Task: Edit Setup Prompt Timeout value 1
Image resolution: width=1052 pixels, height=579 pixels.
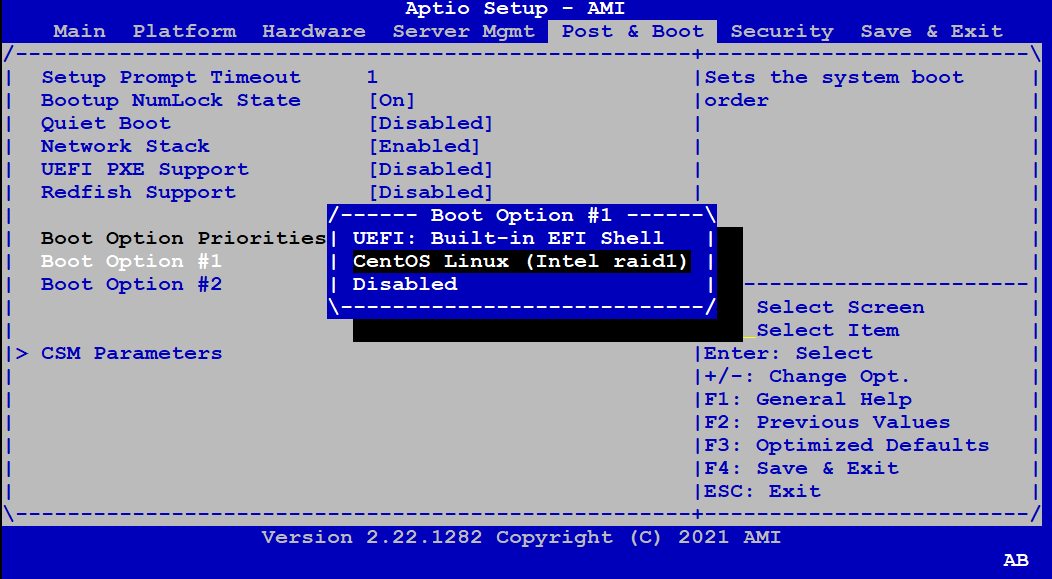Action: pos(372,77)
